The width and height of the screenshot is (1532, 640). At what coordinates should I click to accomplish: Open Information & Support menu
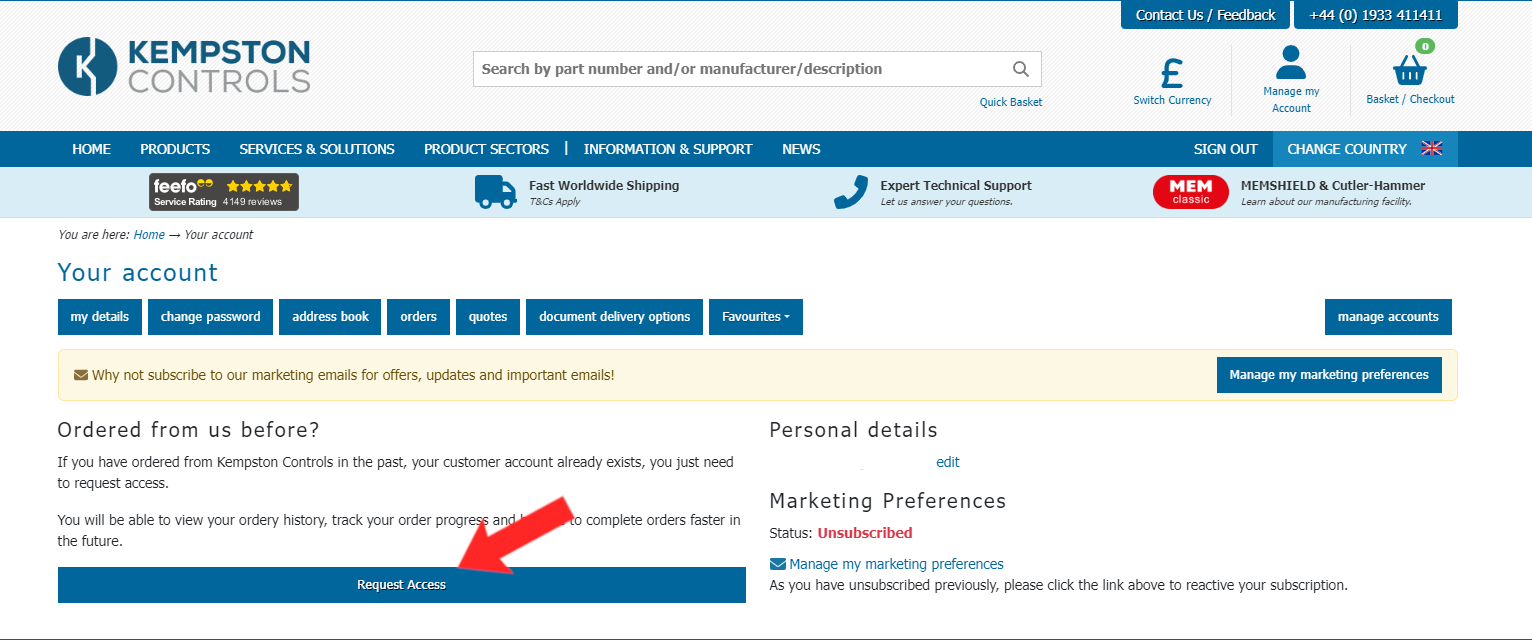click(668, 149)
